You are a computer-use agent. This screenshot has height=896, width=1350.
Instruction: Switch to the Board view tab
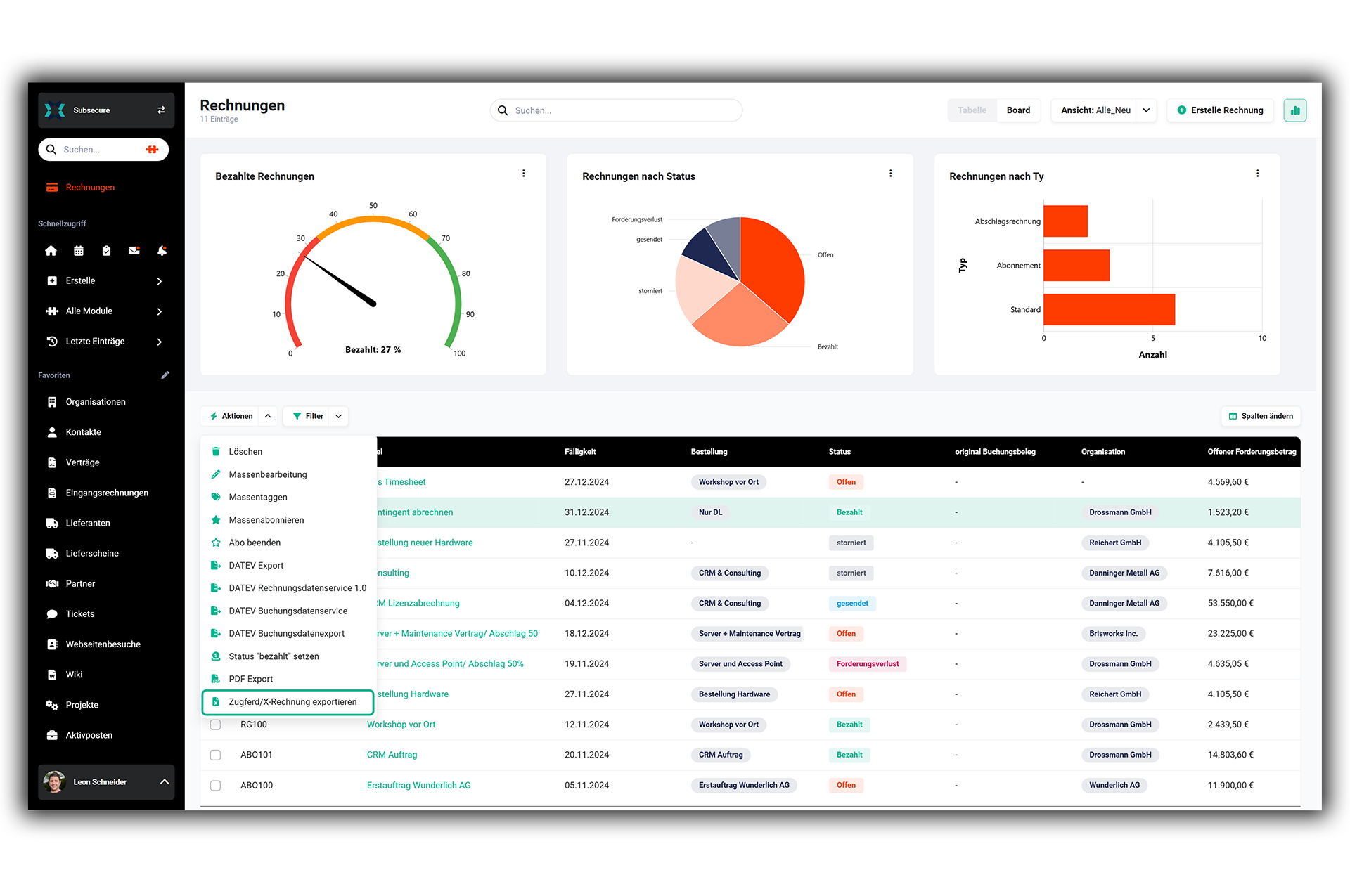1017,110
